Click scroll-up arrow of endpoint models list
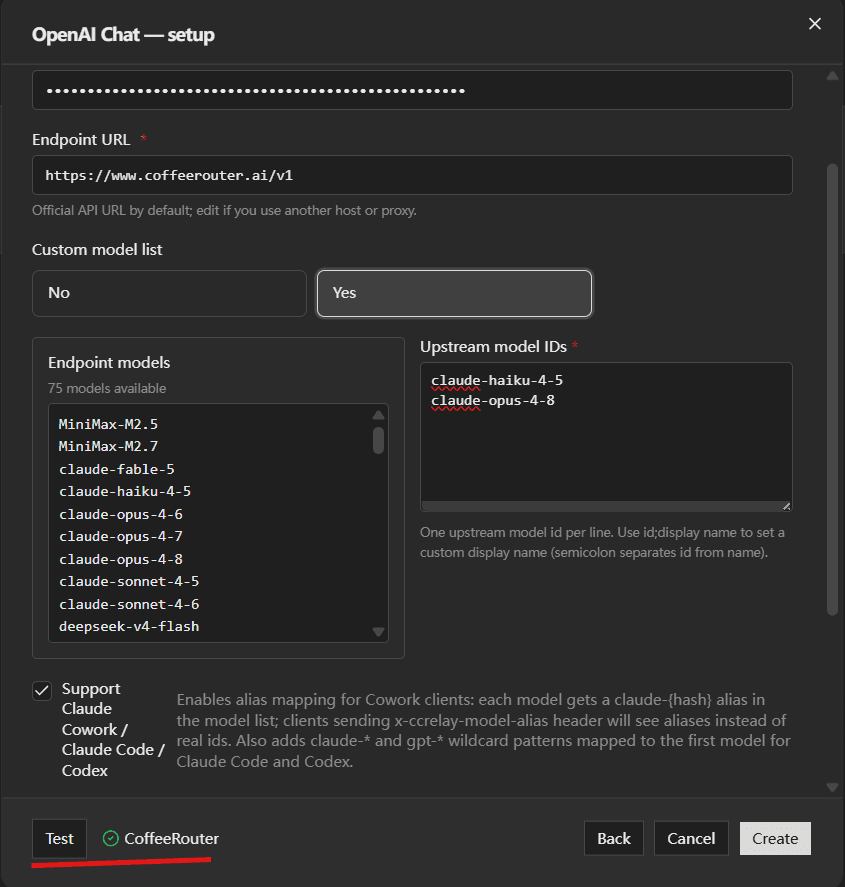The height and width of the screenshot is (887, 845). (378, 415)
